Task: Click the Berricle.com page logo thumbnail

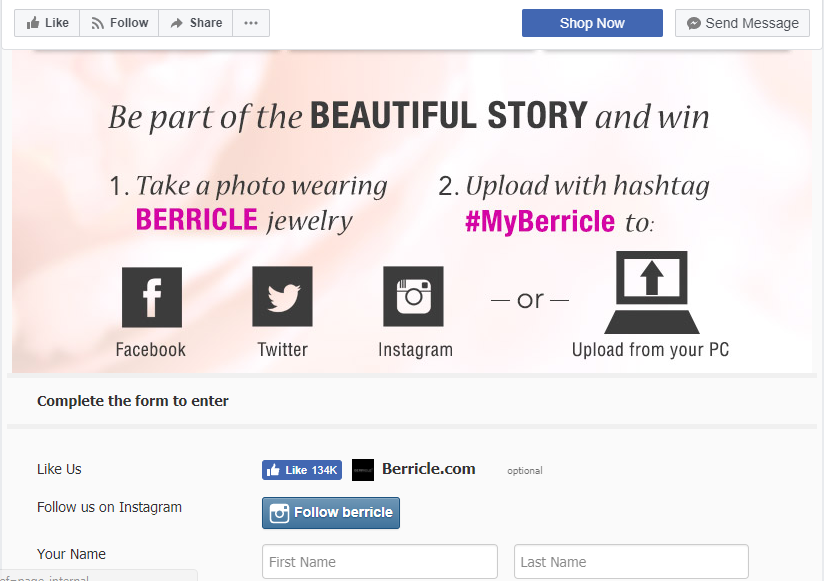Action: (x=363, y=470)
